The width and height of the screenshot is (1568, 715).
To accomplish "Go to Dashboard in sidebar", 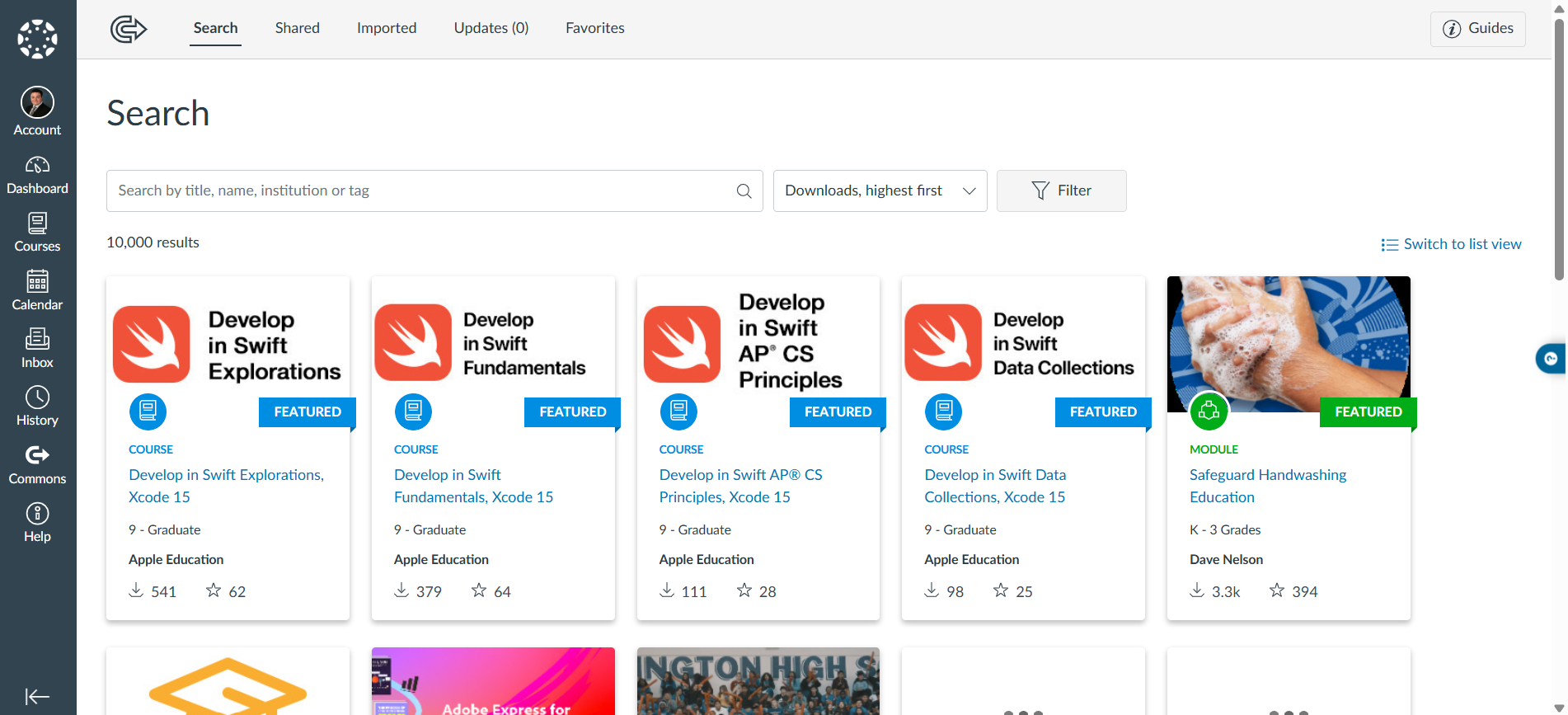I will pos(37,176).
